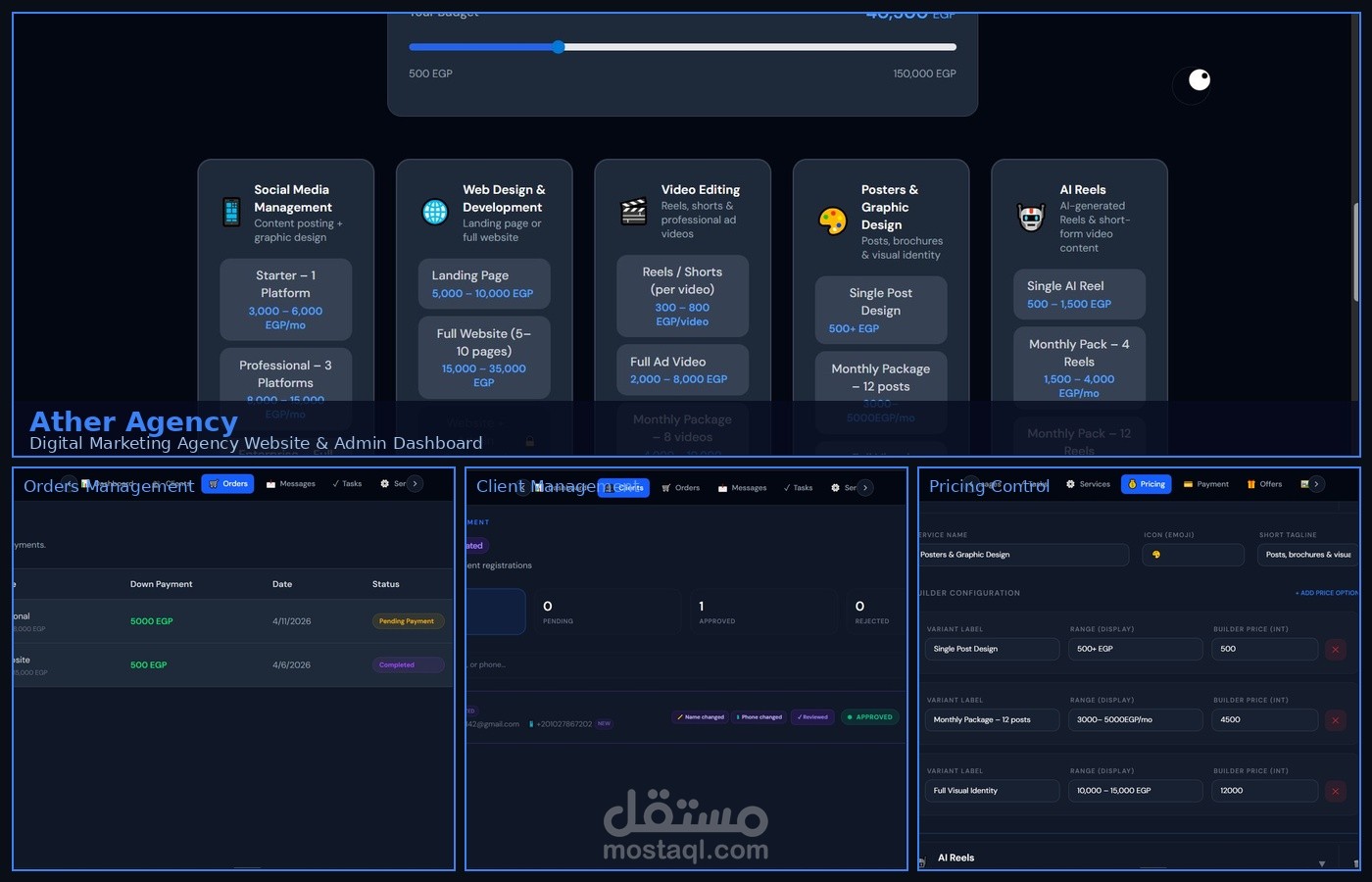Click the Phone changed tag

[759, 716]
